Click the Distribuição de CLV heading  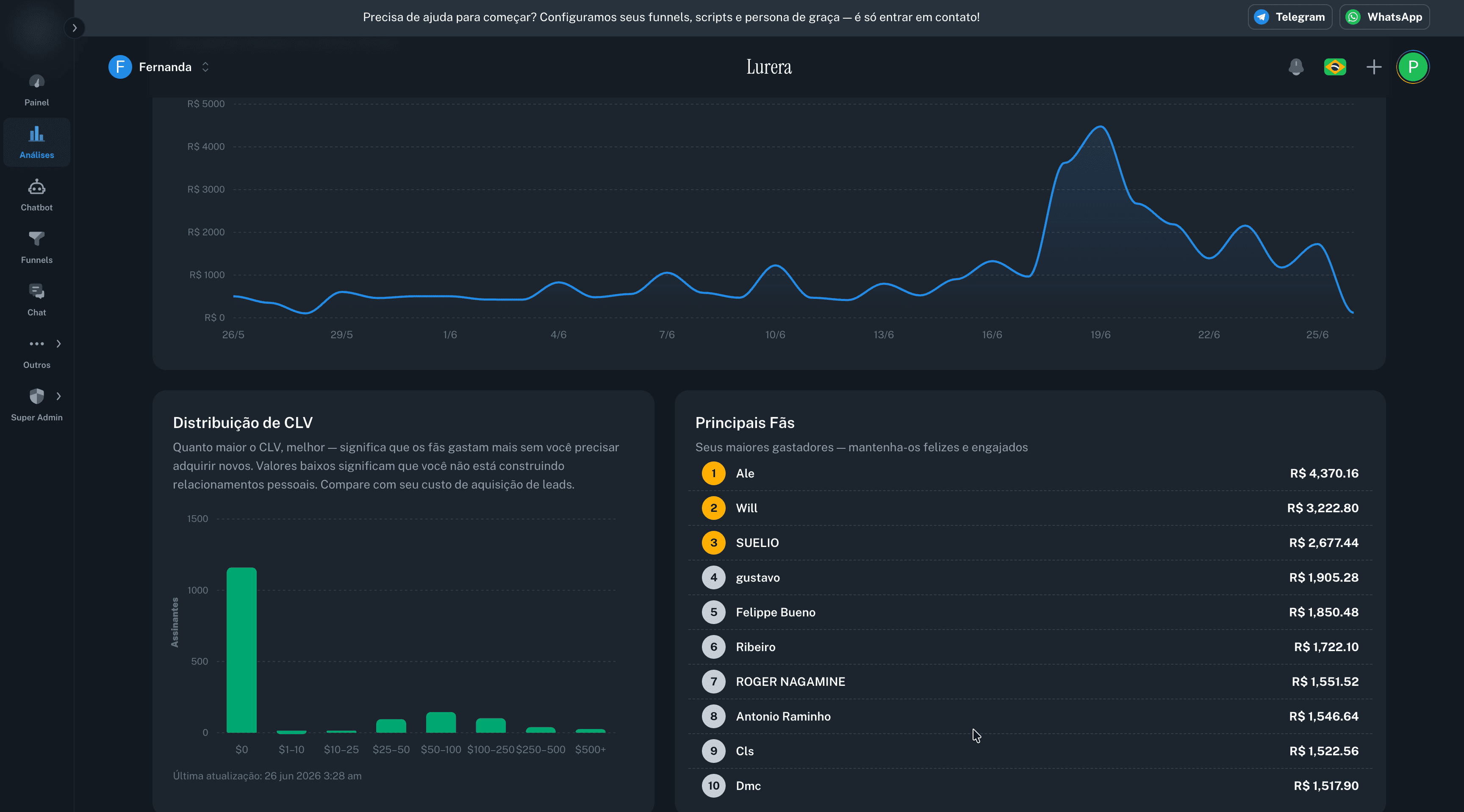pos(243,423)
